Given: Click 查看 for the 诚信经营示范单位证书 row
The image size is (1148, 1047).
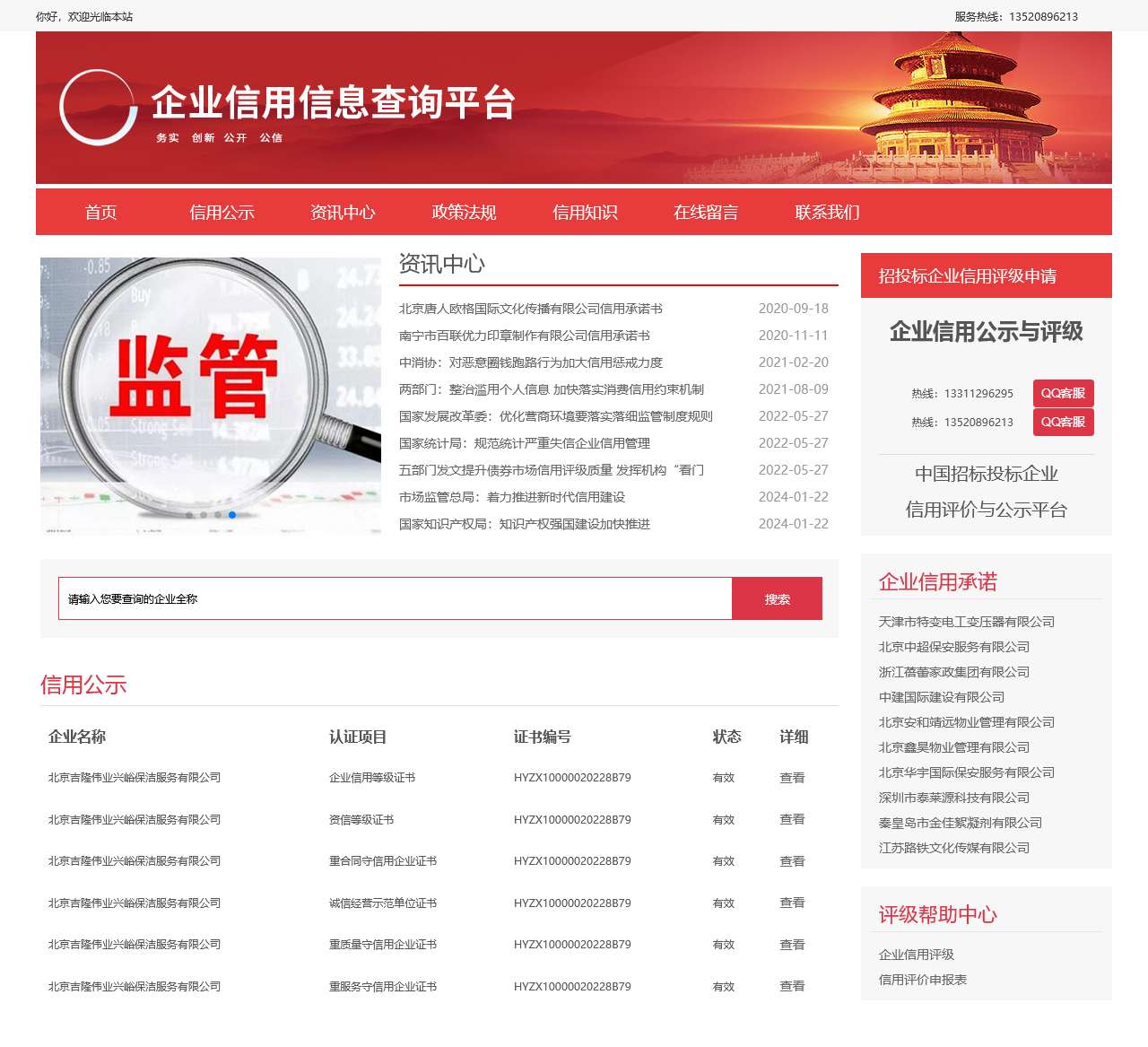Looking at the screenshot, I should 792,903.
